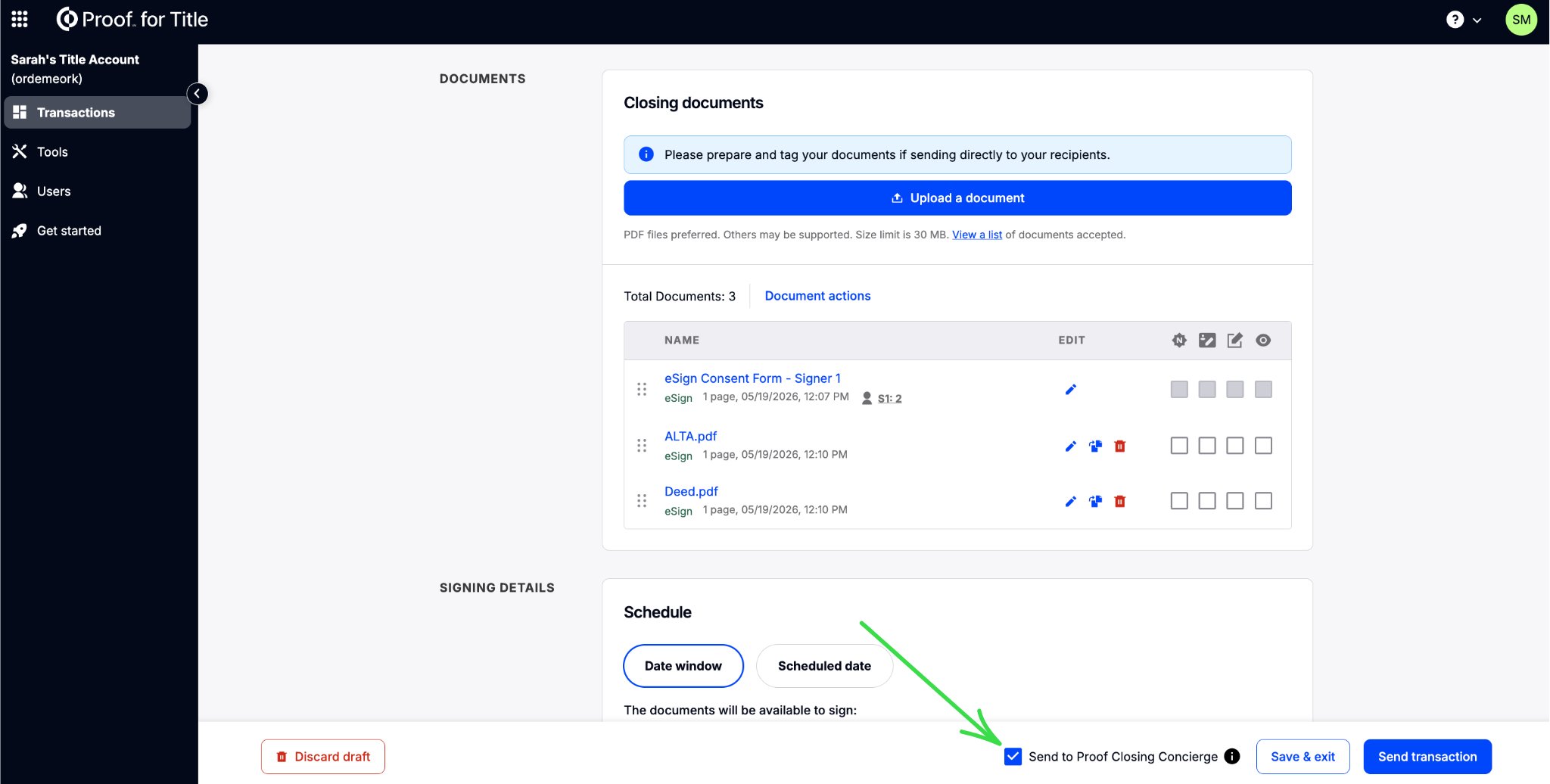Open the SM user avatar menu
The width and height of the screenshot is (1550, 784).
tap(1521, 20)
